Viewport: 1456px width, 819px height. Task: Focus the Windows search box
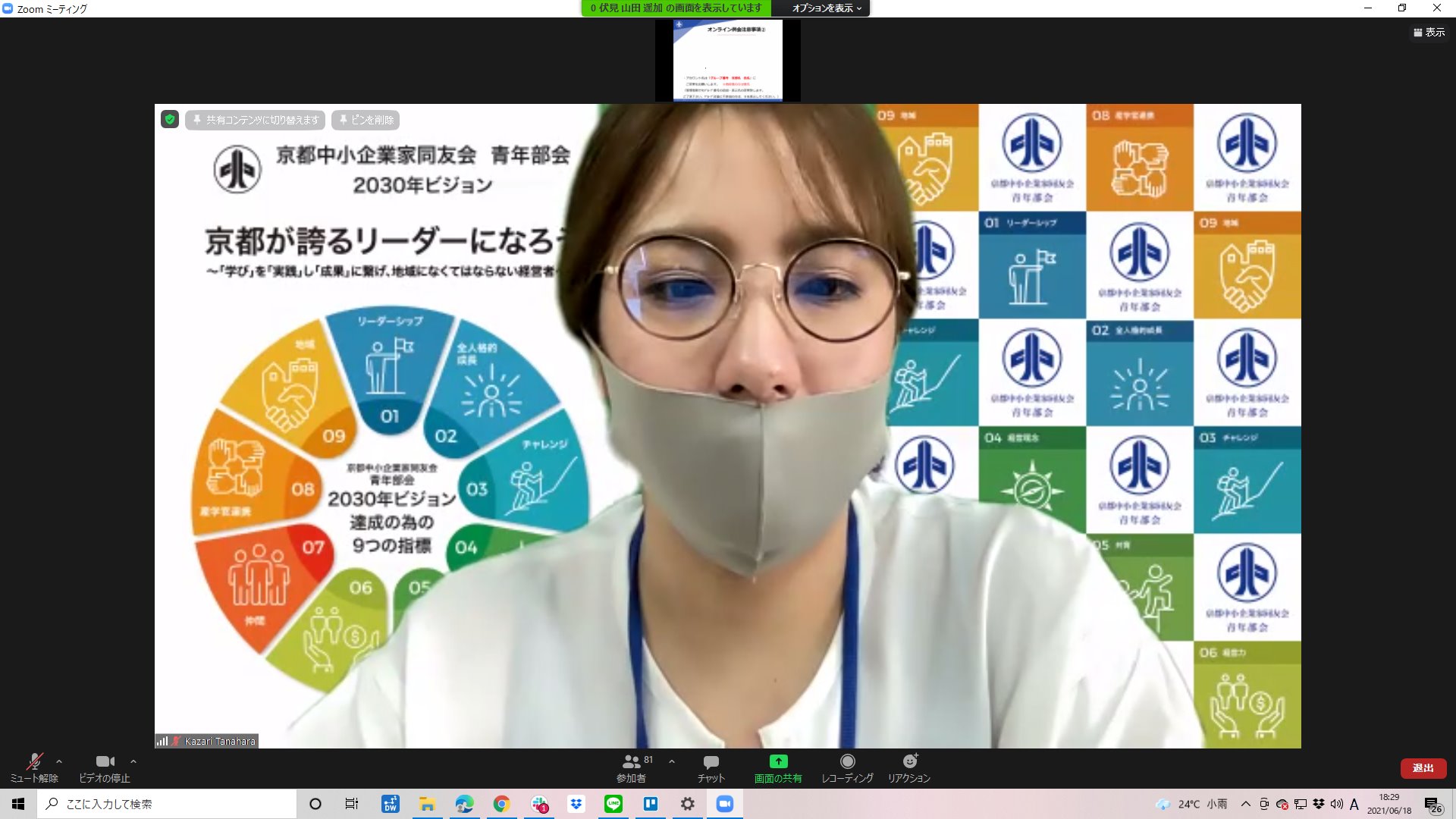click(x=167, y=804)
